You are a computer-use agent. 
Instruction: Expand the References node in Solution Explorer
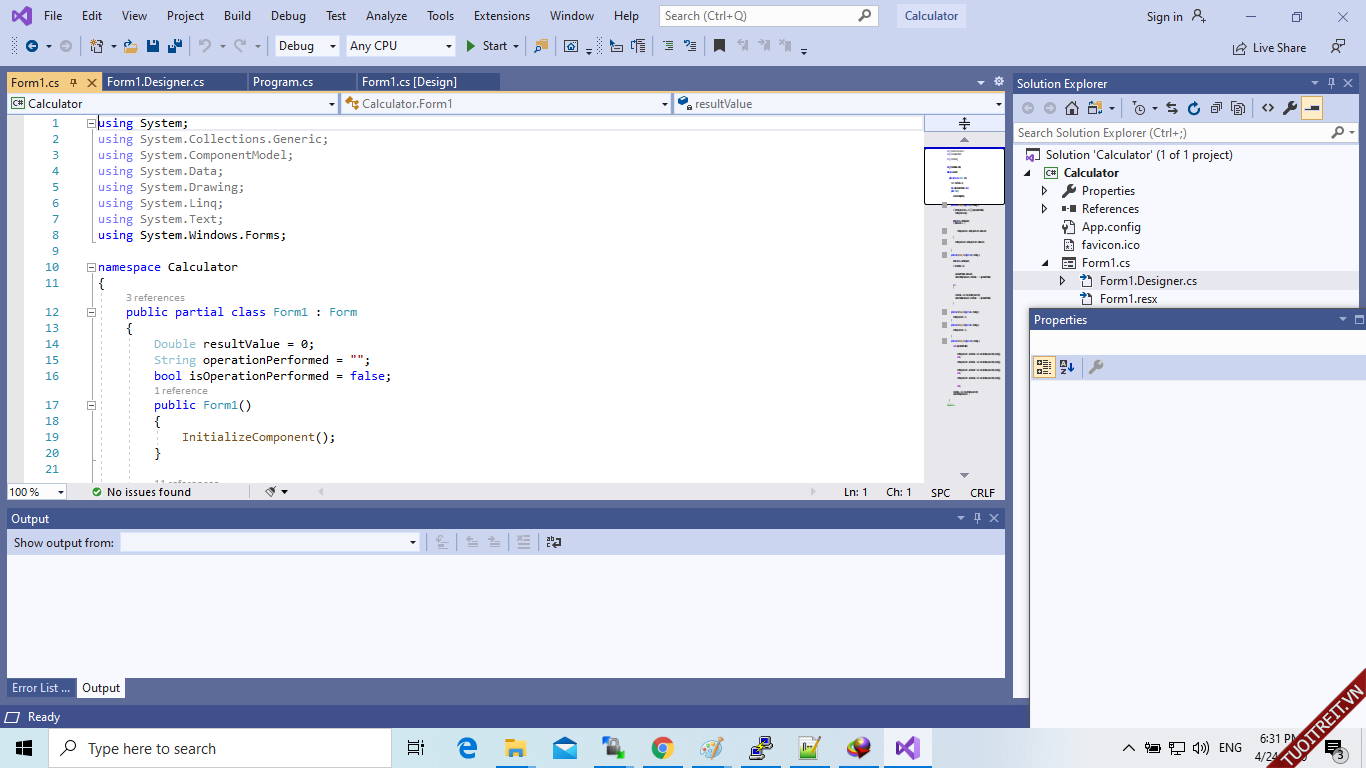tap(1045, 209)
